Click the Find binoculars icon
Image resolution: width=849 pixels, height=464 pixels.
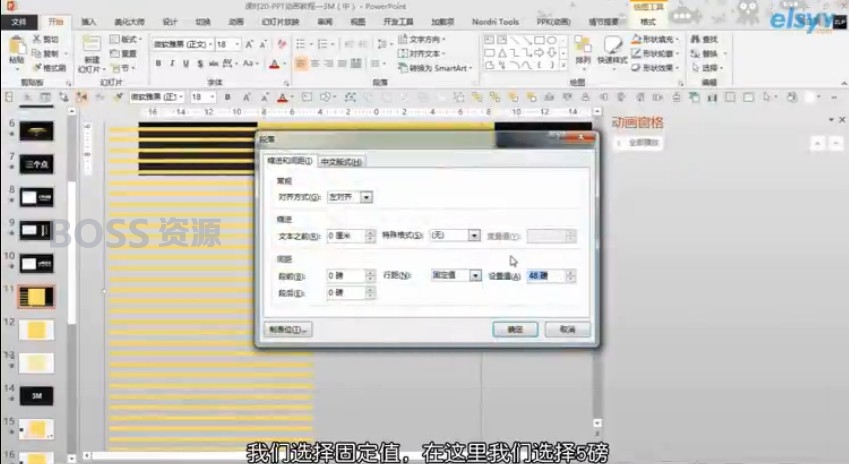click(x=695, y=40)
